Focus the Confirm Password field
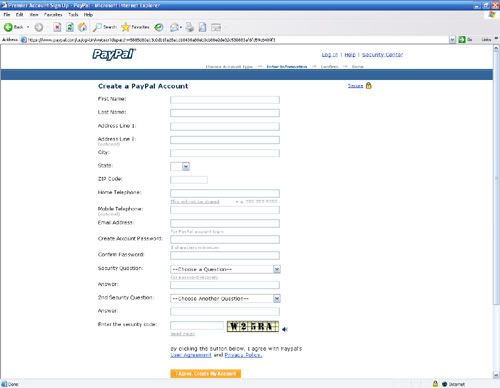The image size is (500, 388). 225,256
